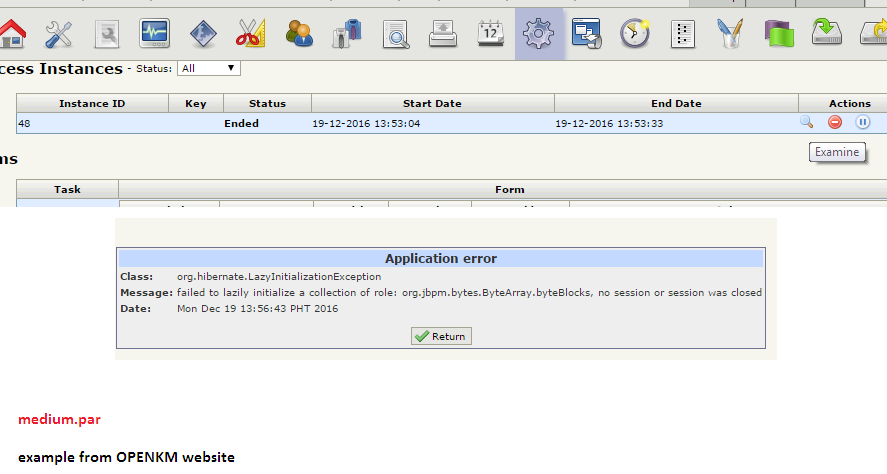Viewport: 887px width, 474px height.
Task: Click the scissors and ruler icon
Action: pos(250,34)
